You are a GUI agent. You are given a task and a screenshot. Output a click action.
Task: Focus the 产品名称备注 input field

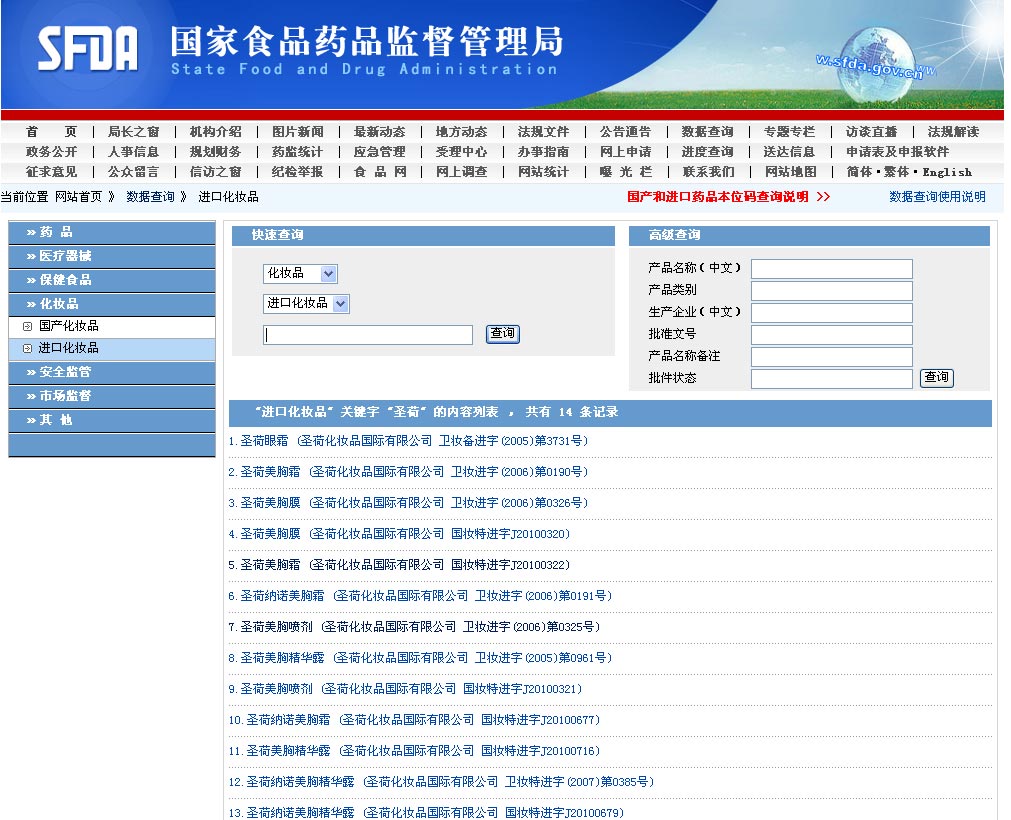coord(832,356)
